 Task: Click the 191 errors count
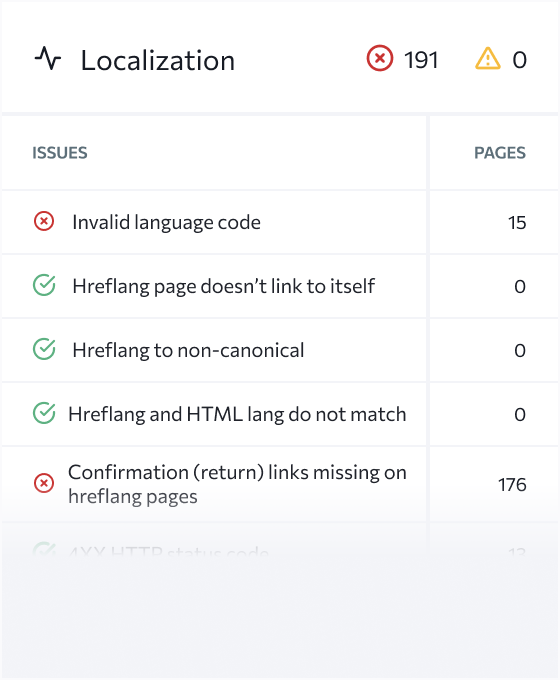[x=421, y=60]
